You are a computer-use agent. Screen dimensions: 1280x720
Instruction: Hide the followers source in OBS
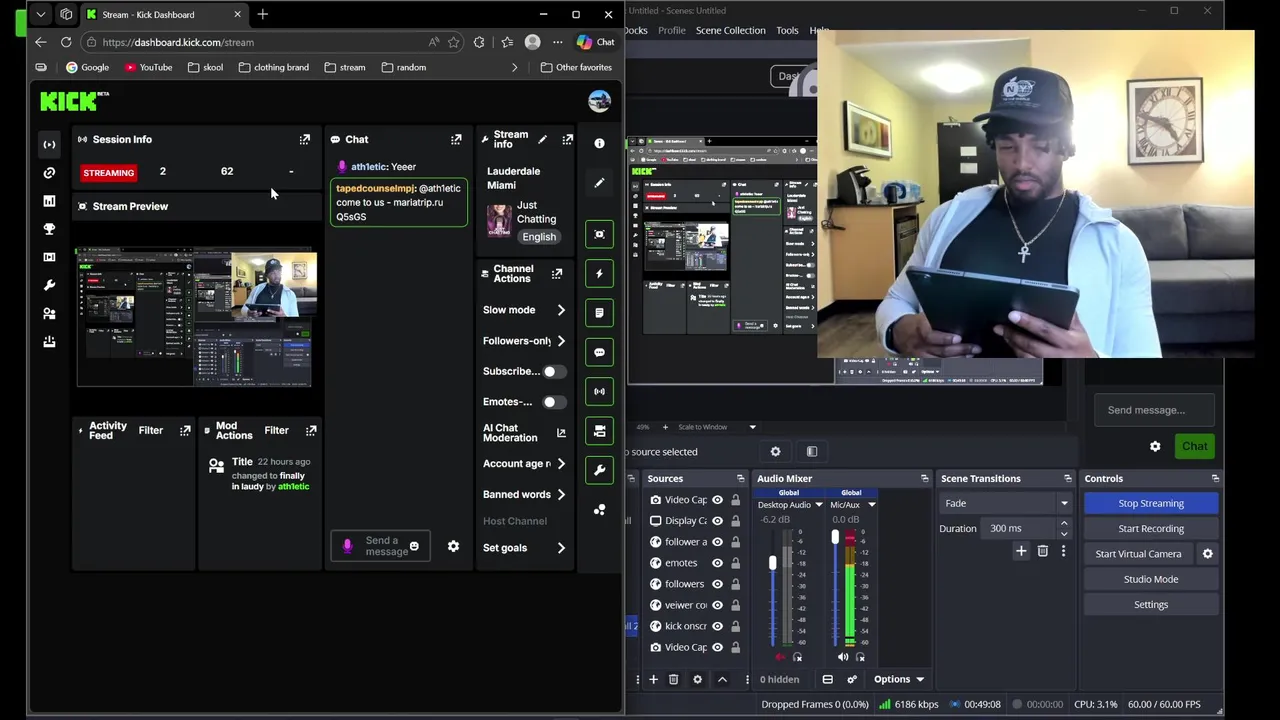click(x=717, y=584)
